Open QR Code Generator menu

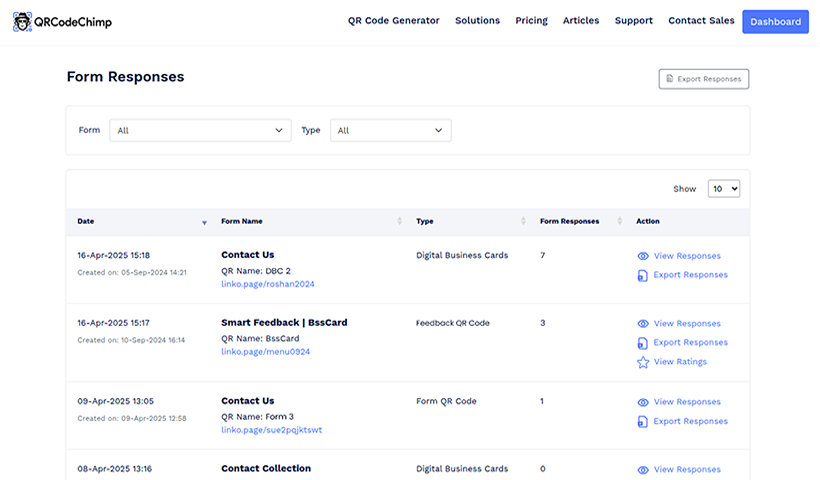point(394,20)
